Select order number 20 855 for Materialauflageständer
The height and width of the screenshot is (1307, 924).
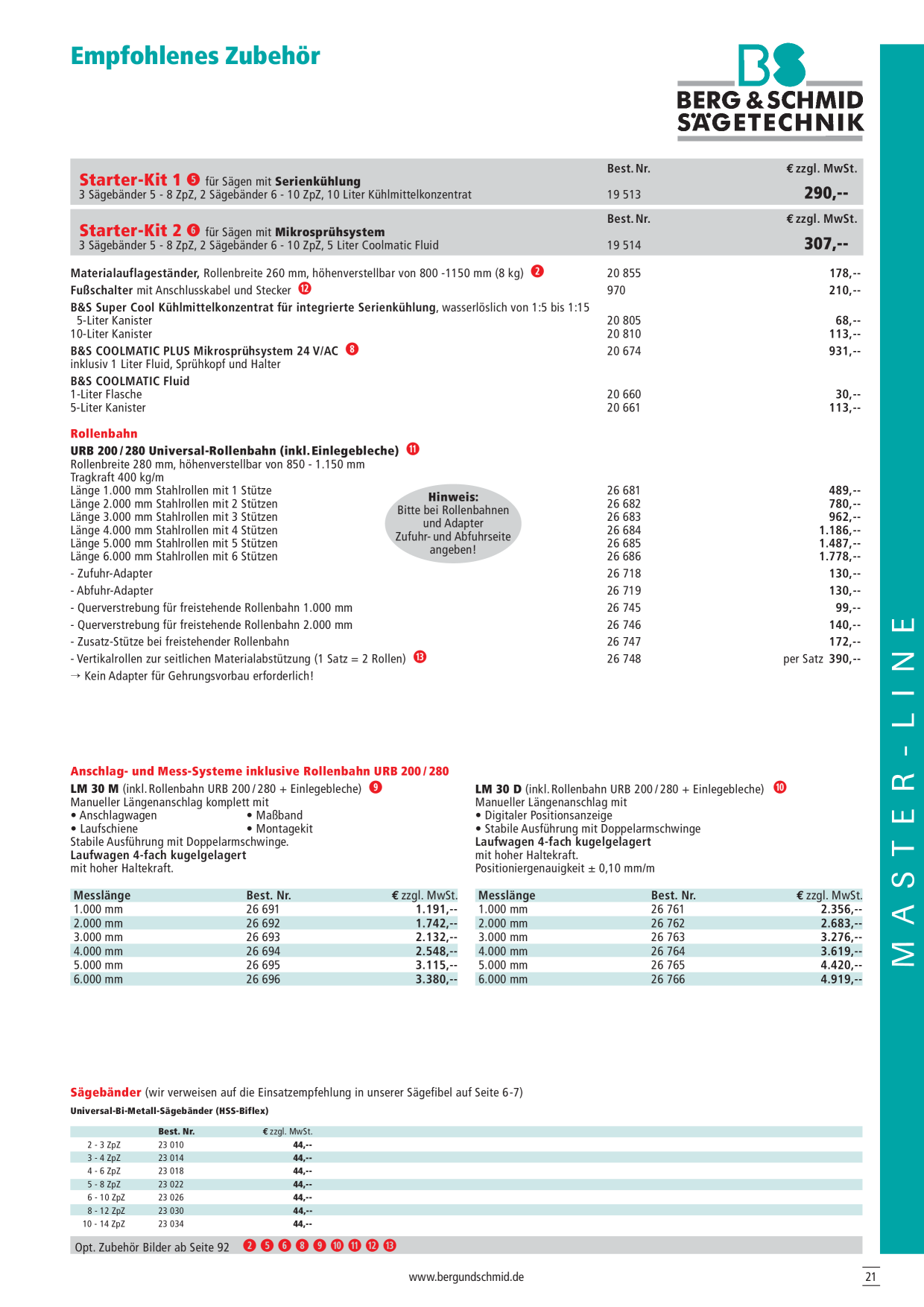pos(624,273)
